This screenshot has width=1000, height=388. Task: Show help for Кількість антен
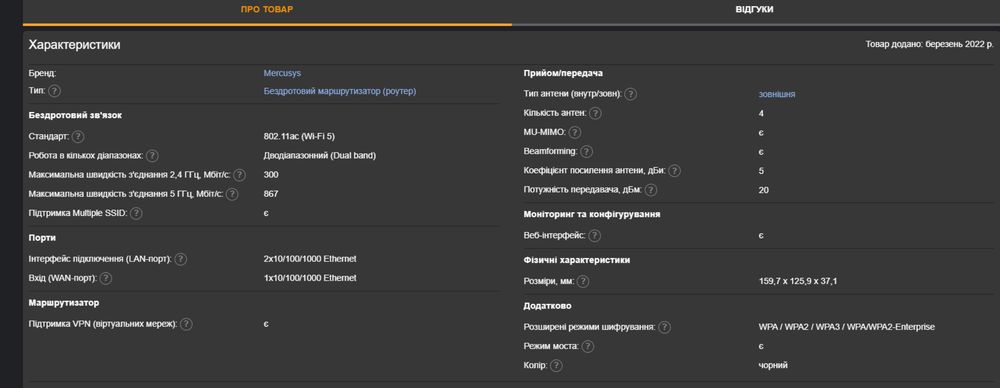[595, 113]
